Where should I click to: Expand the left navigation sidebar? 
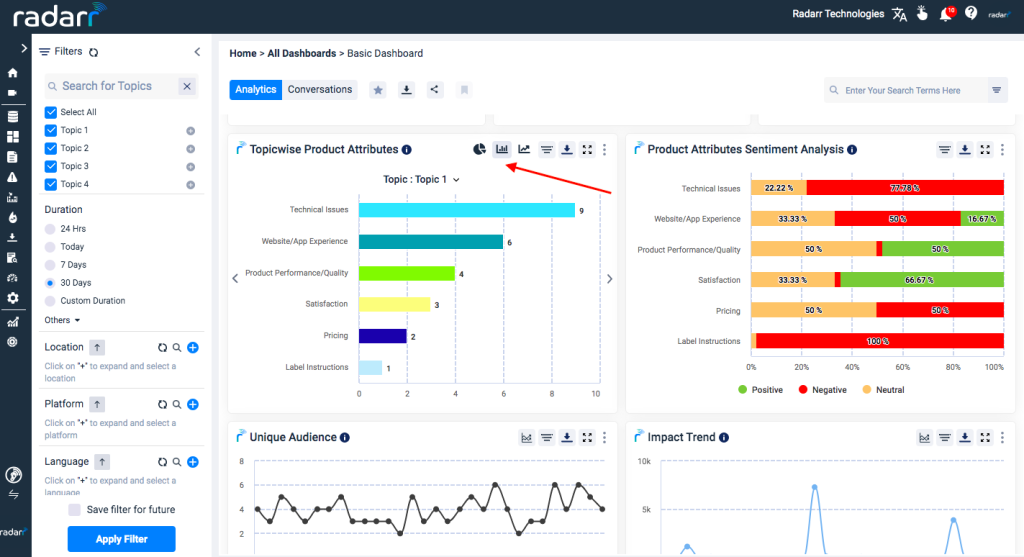pyautogui.click(x=24, y=48)
